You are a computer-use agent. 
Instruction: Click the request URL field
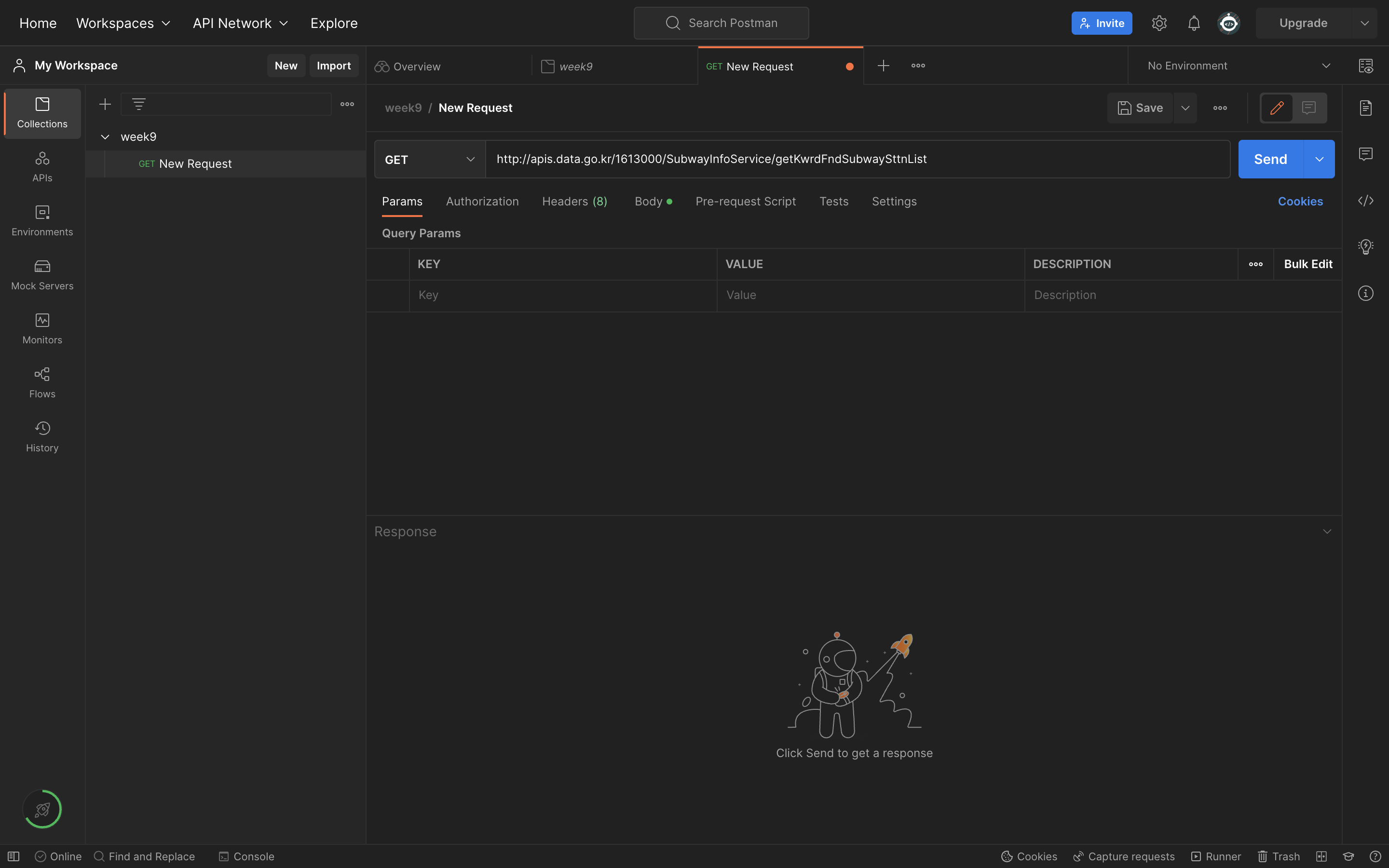pos(858,159)
